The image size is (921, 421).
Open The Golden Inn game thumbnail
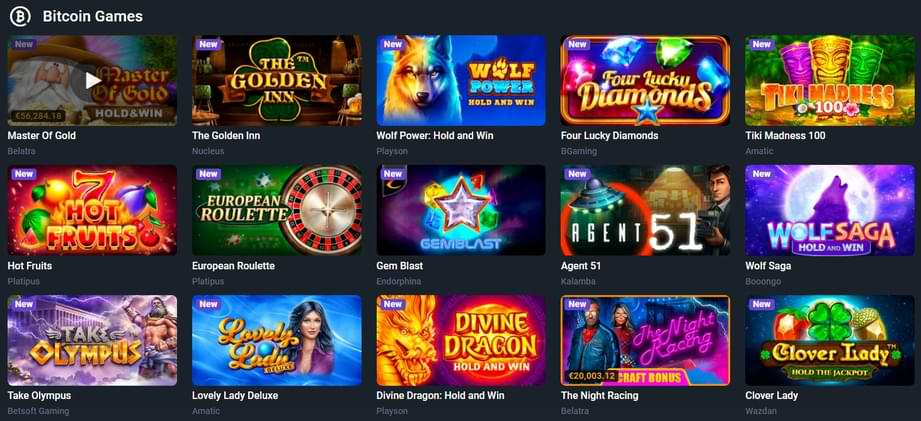(x=277, y=80)
